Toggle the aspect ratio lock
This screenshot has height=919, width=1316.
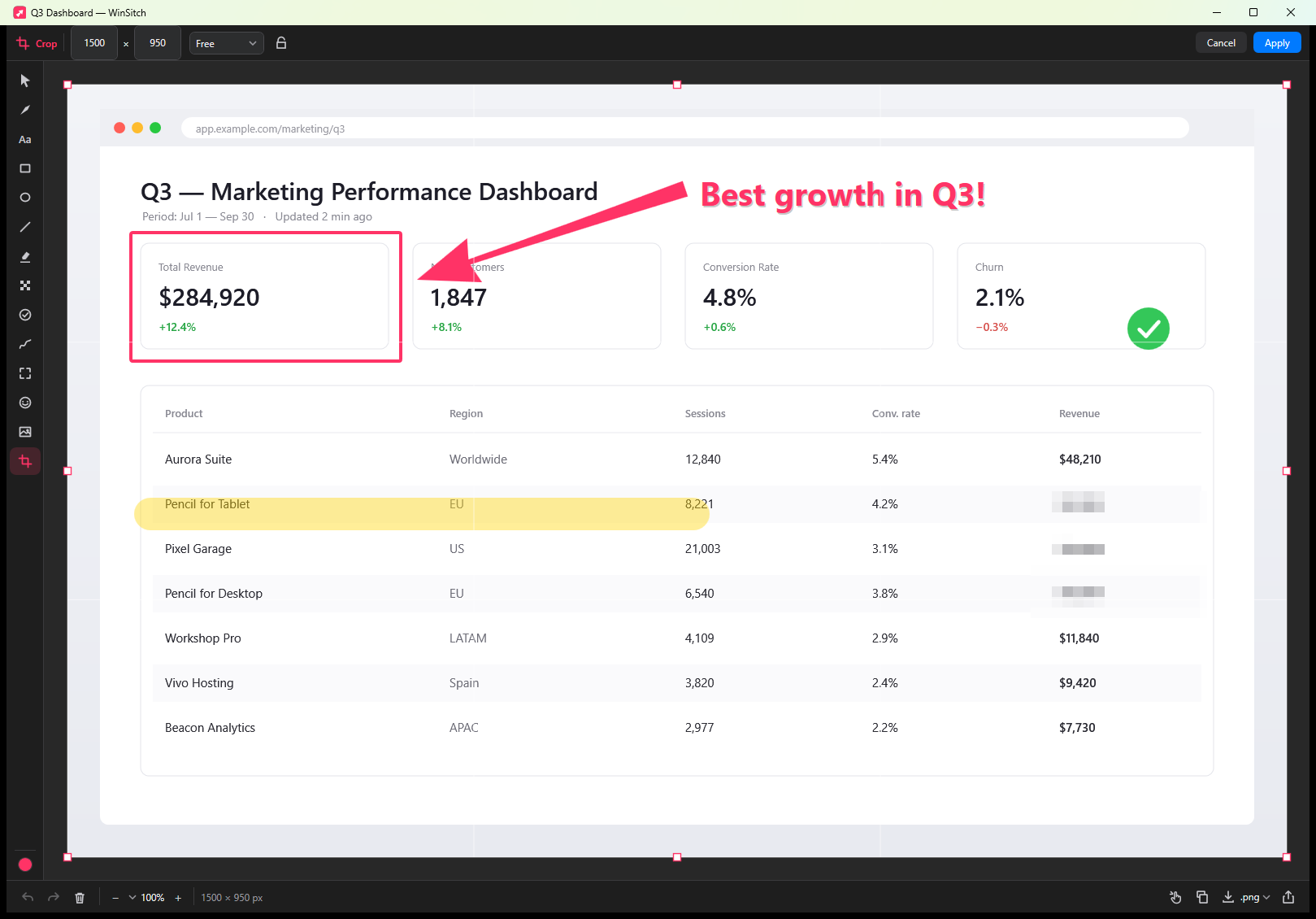pyautogui.click(x=281, y=43)
